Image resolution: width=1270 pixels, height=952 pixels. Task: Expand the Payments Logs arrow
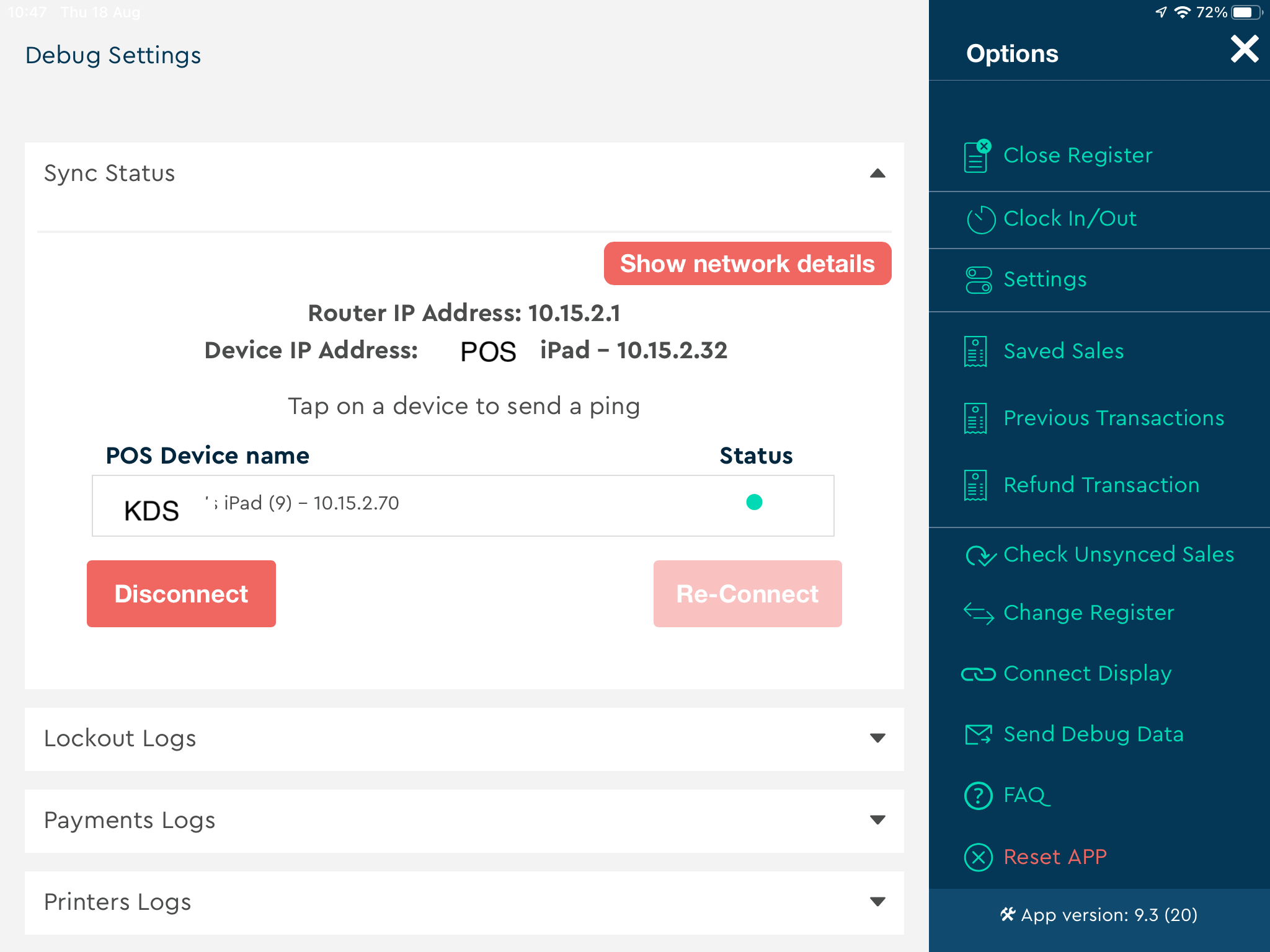coord(877,820)
